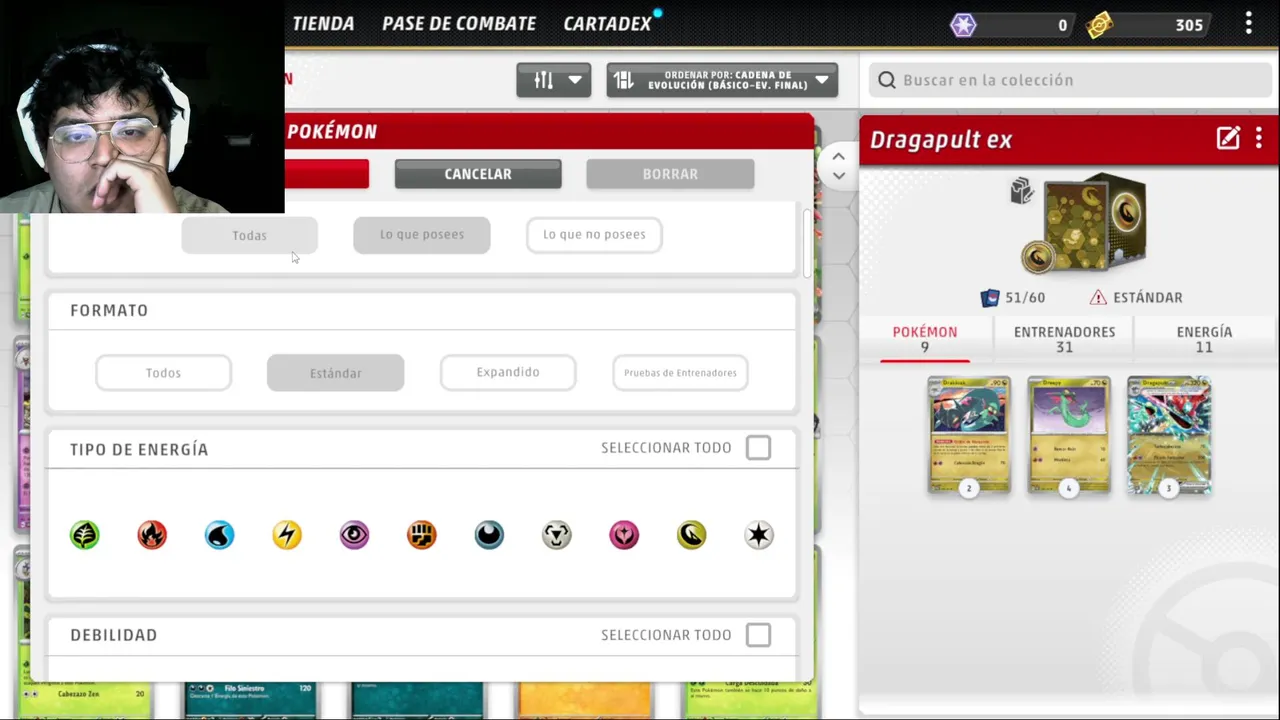Screen dimensions: 1280x720
Task: Open the Tienda menu
Action: click(x=323, y=24)
